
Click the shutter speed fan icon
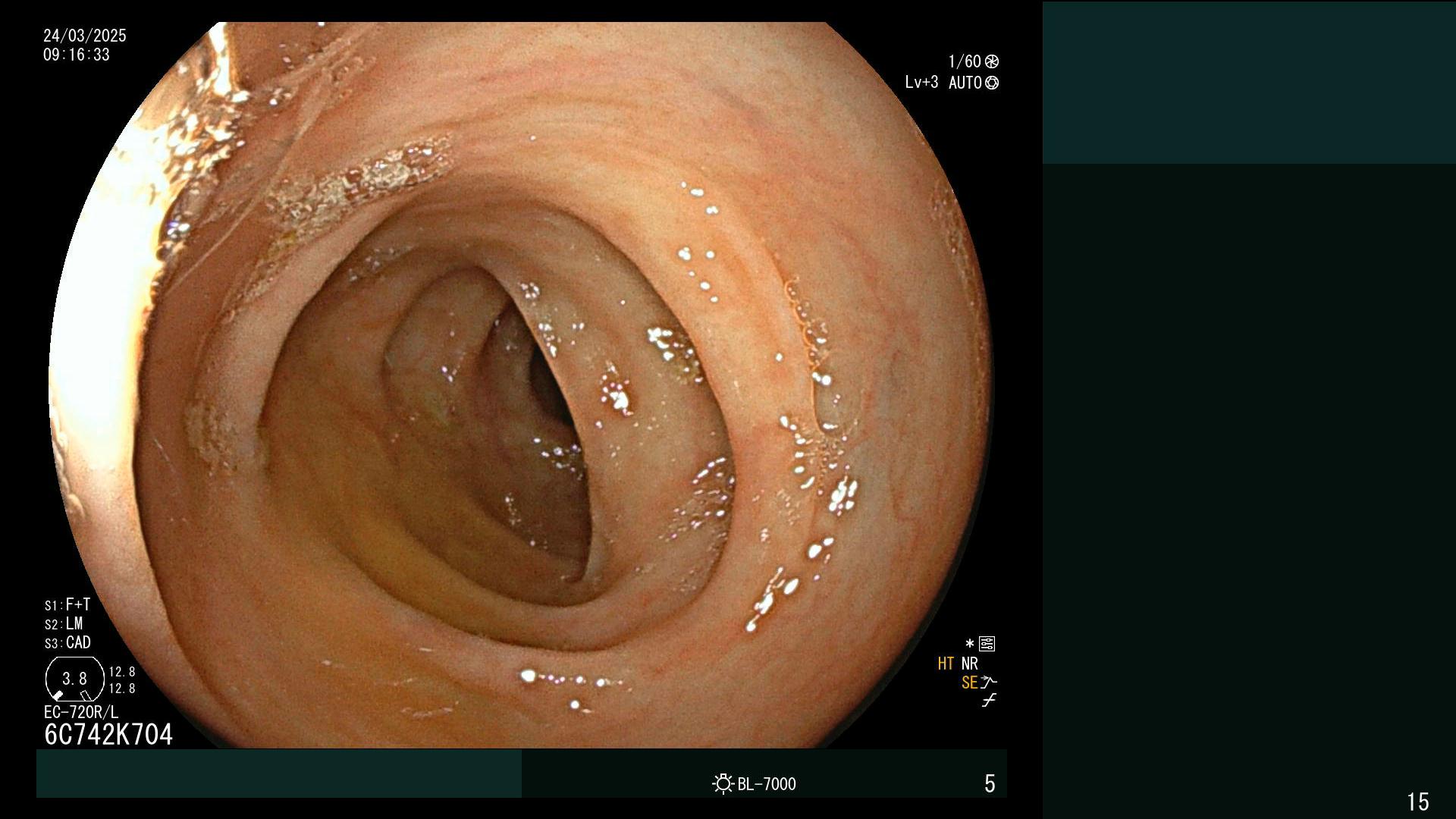(992, 61)
